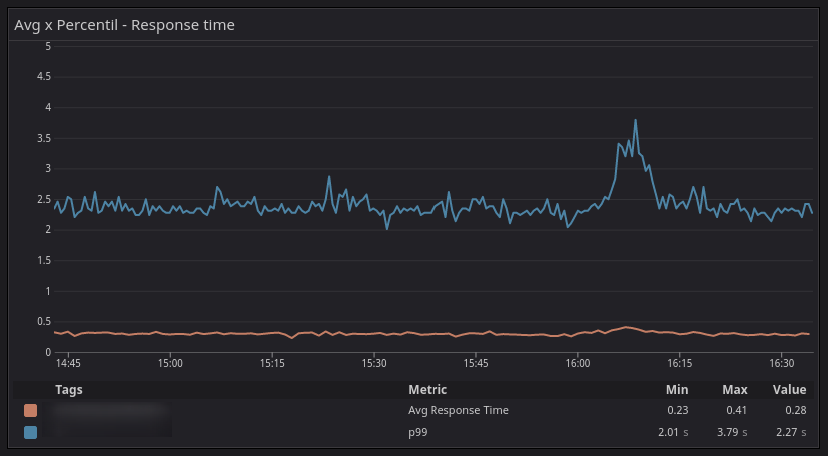Sort legend by the Min column header
Viewport: 828px width, 456px height.
pyautogui.click(x=678, y=389)
